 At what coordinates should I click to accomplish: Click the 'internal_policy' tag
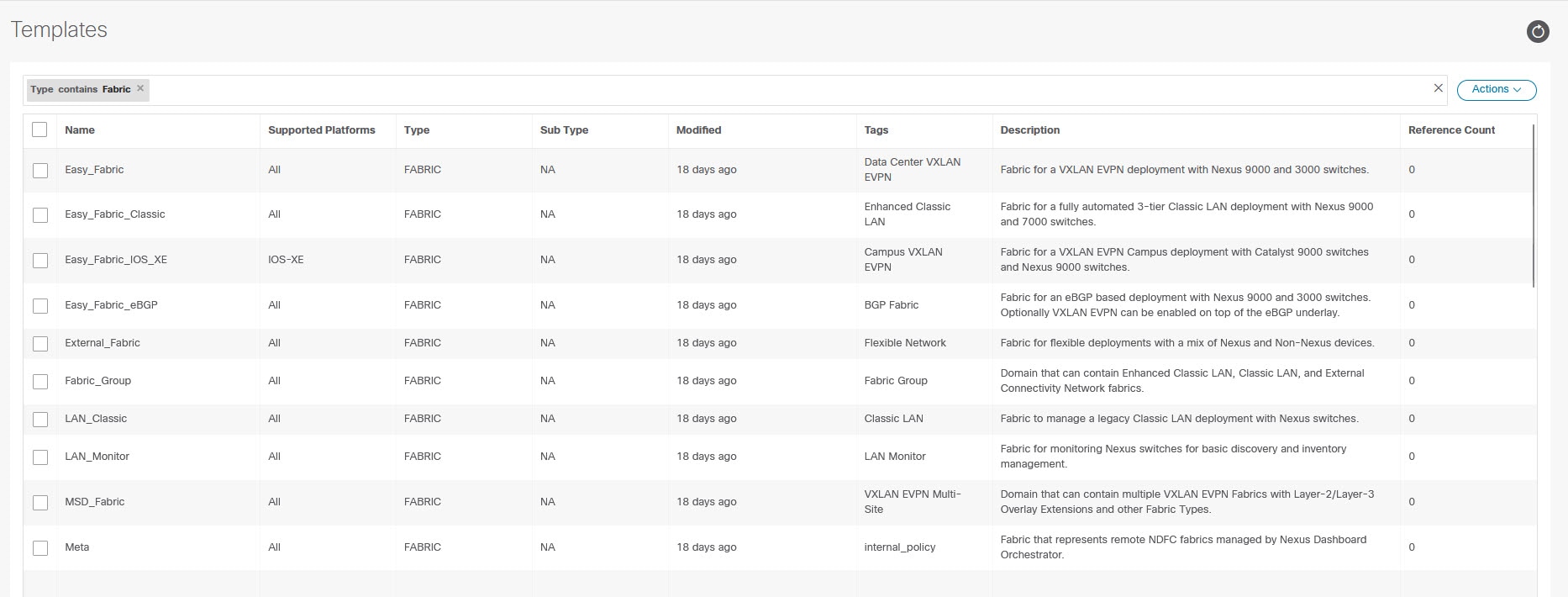900,547
